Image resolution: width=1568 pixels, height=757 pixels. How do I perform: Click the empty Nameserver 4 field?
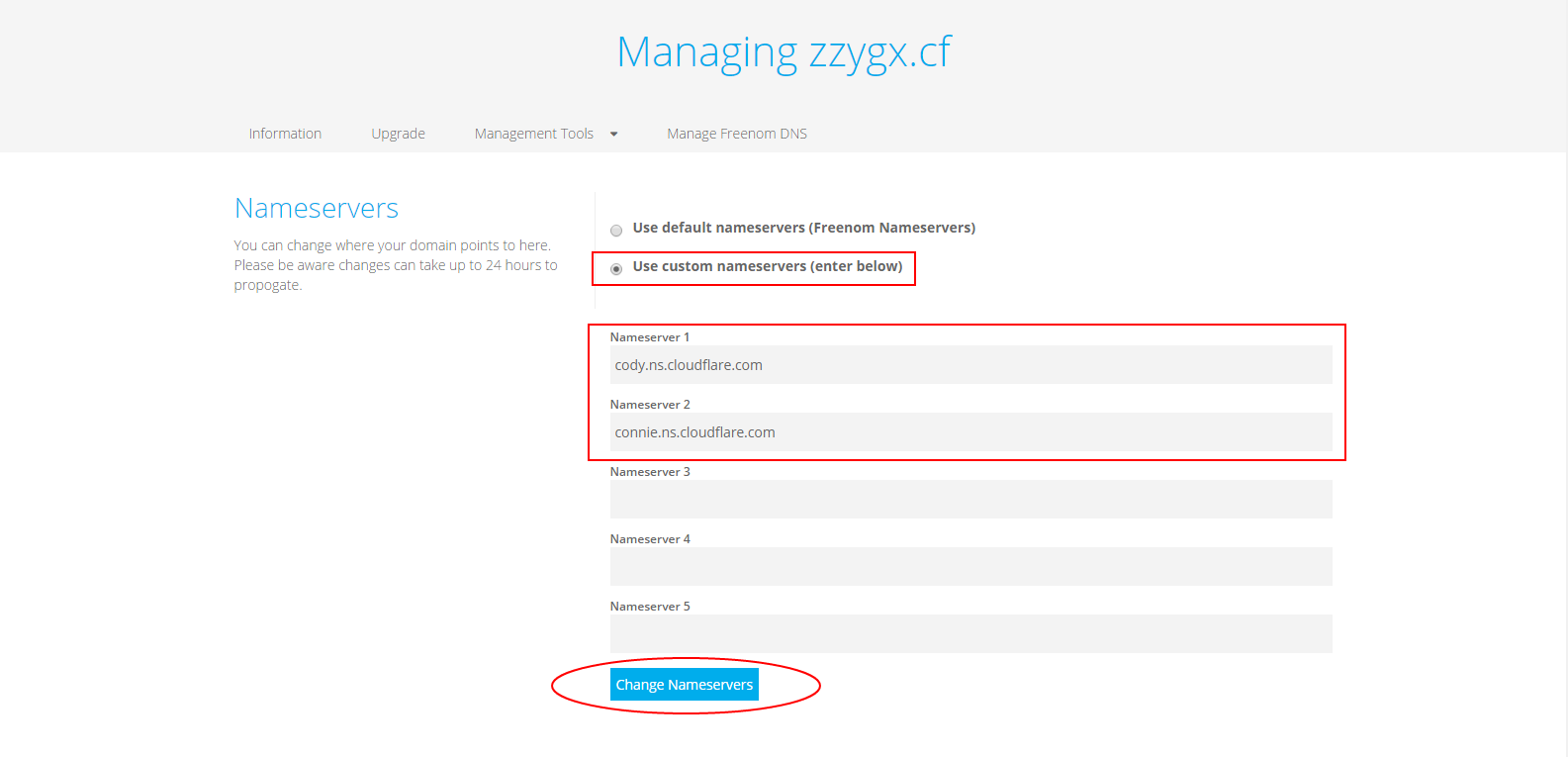pyautogui.click(x=970, y=566)
